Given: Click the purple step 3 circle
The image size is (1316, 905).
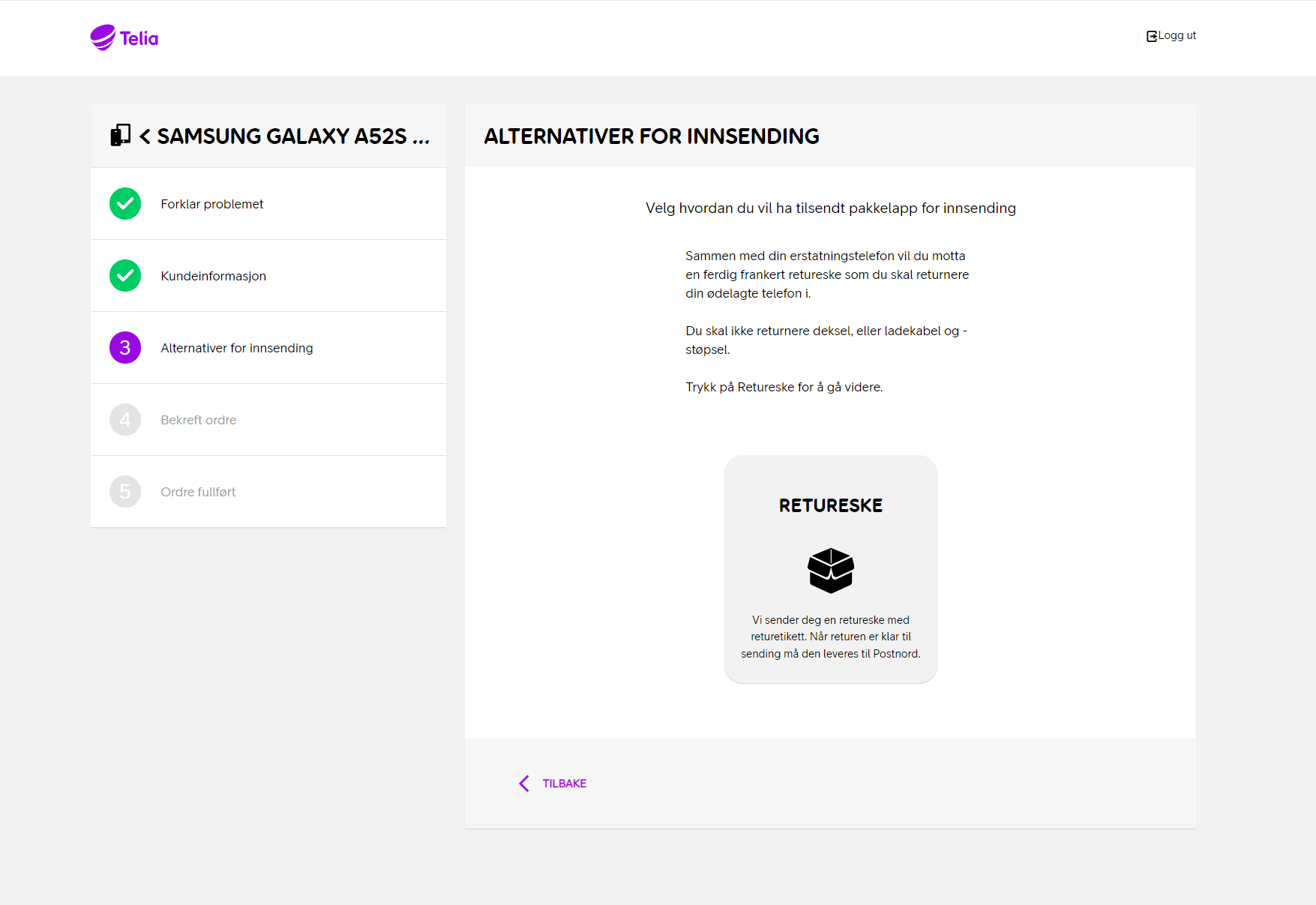Looking at the screenshot, I should tap(125, 348).
